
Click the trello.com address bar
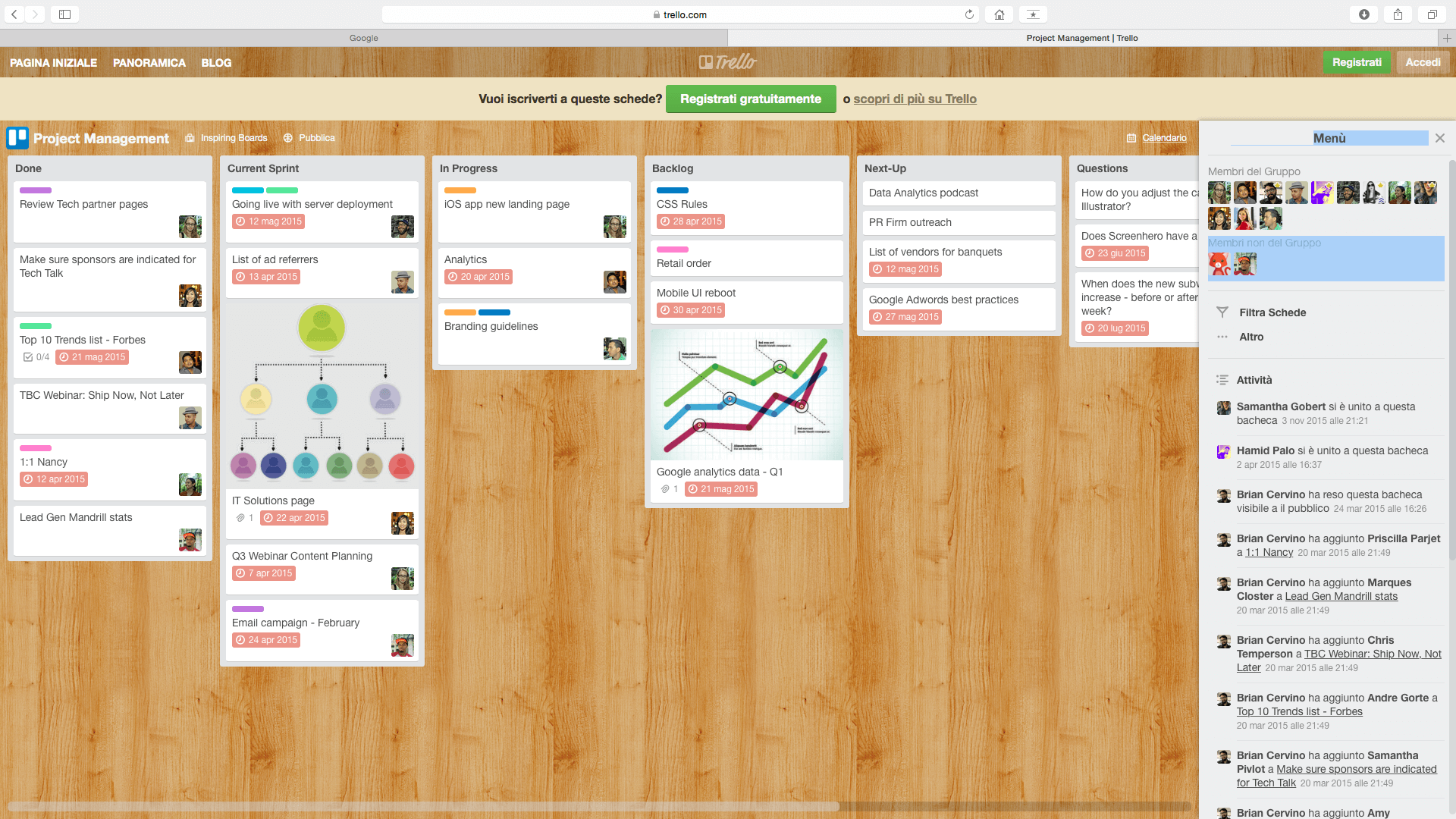(x=679, y=14)
